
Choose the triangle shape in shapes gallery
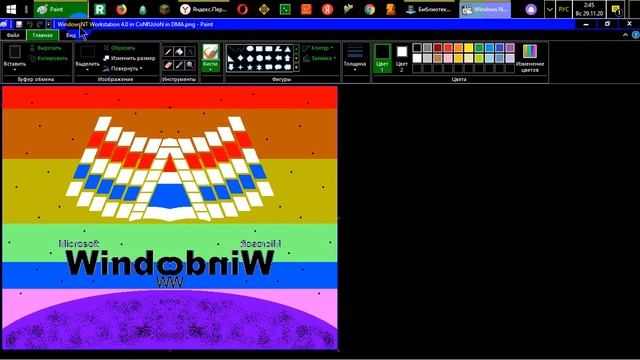288,49
